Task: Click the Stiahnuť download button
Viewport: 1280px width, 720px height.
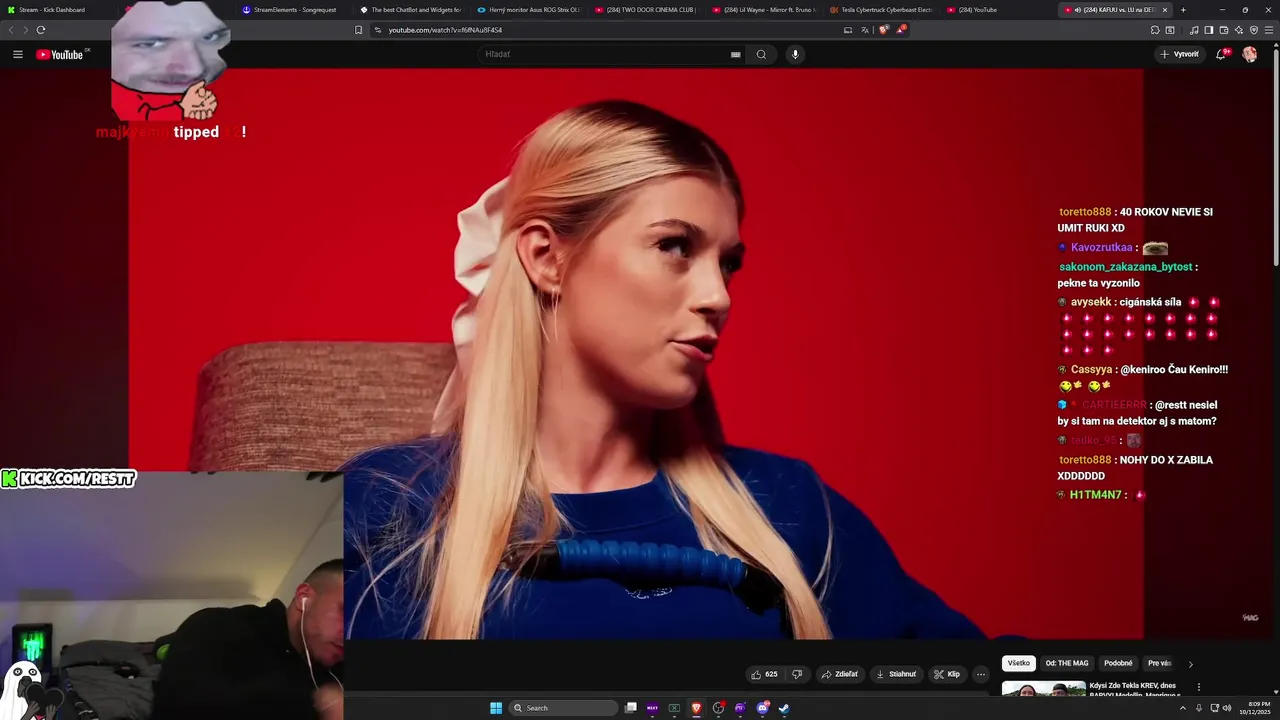Action: coord(896,674)
